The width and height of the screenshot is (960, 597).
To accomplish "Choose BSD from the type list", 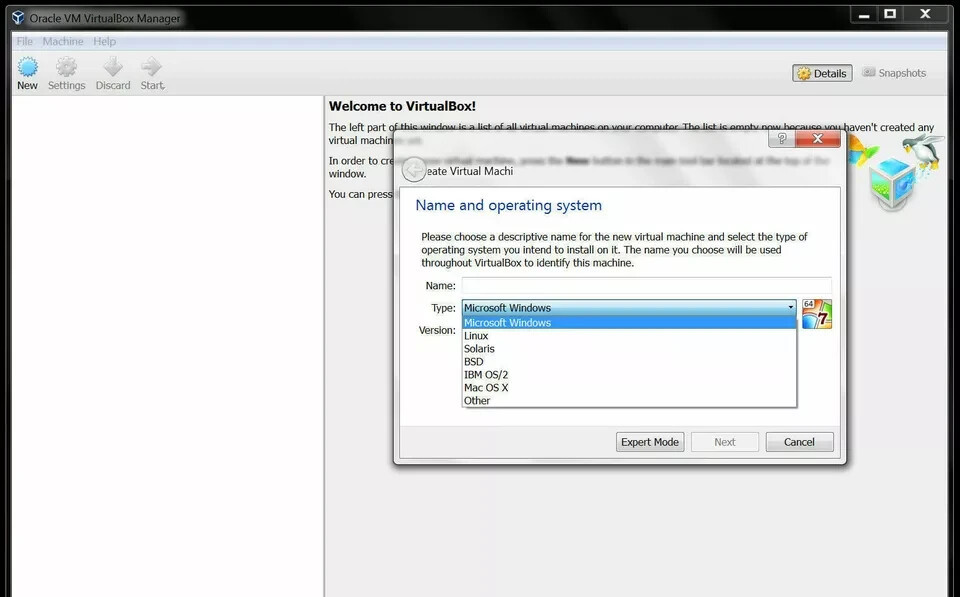I will (x=629, y=361).
